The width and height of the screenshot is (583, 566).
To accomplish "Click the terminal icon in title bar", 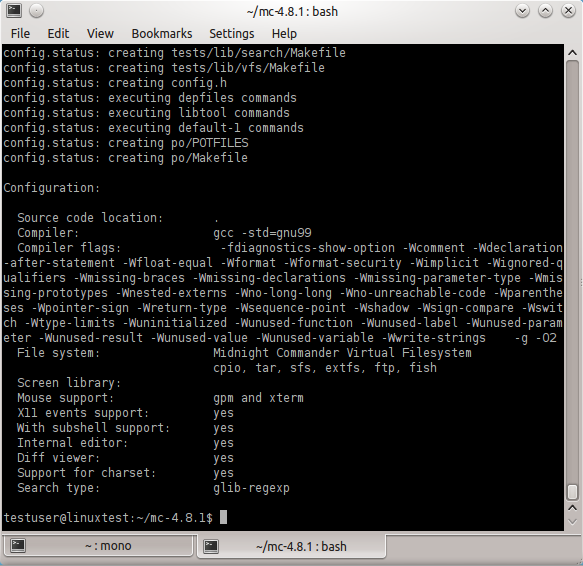I will coord(14,11).
